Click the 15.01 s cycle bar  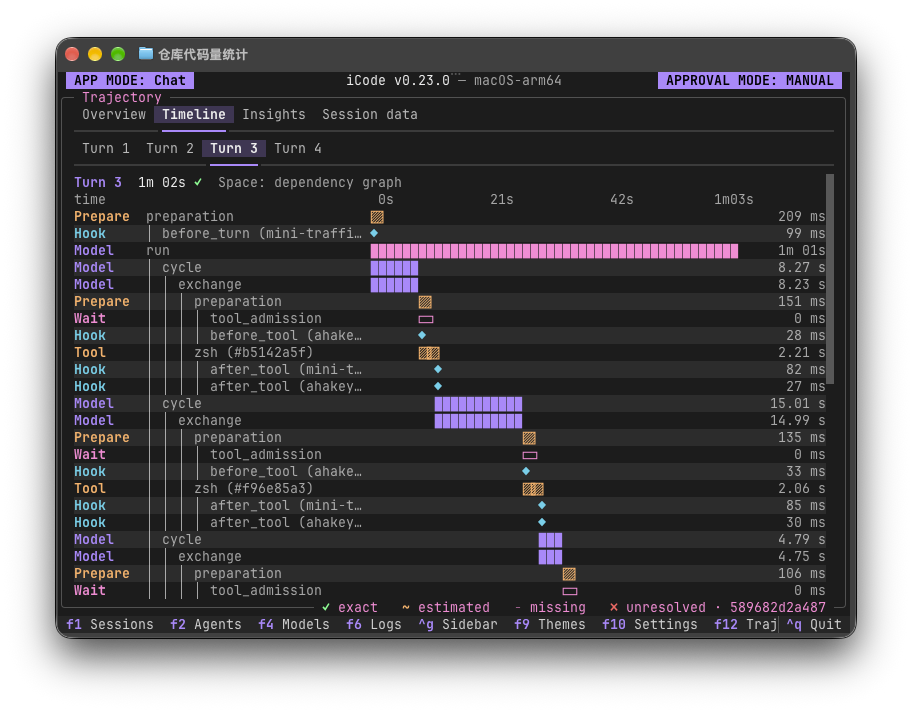[478, 404]
